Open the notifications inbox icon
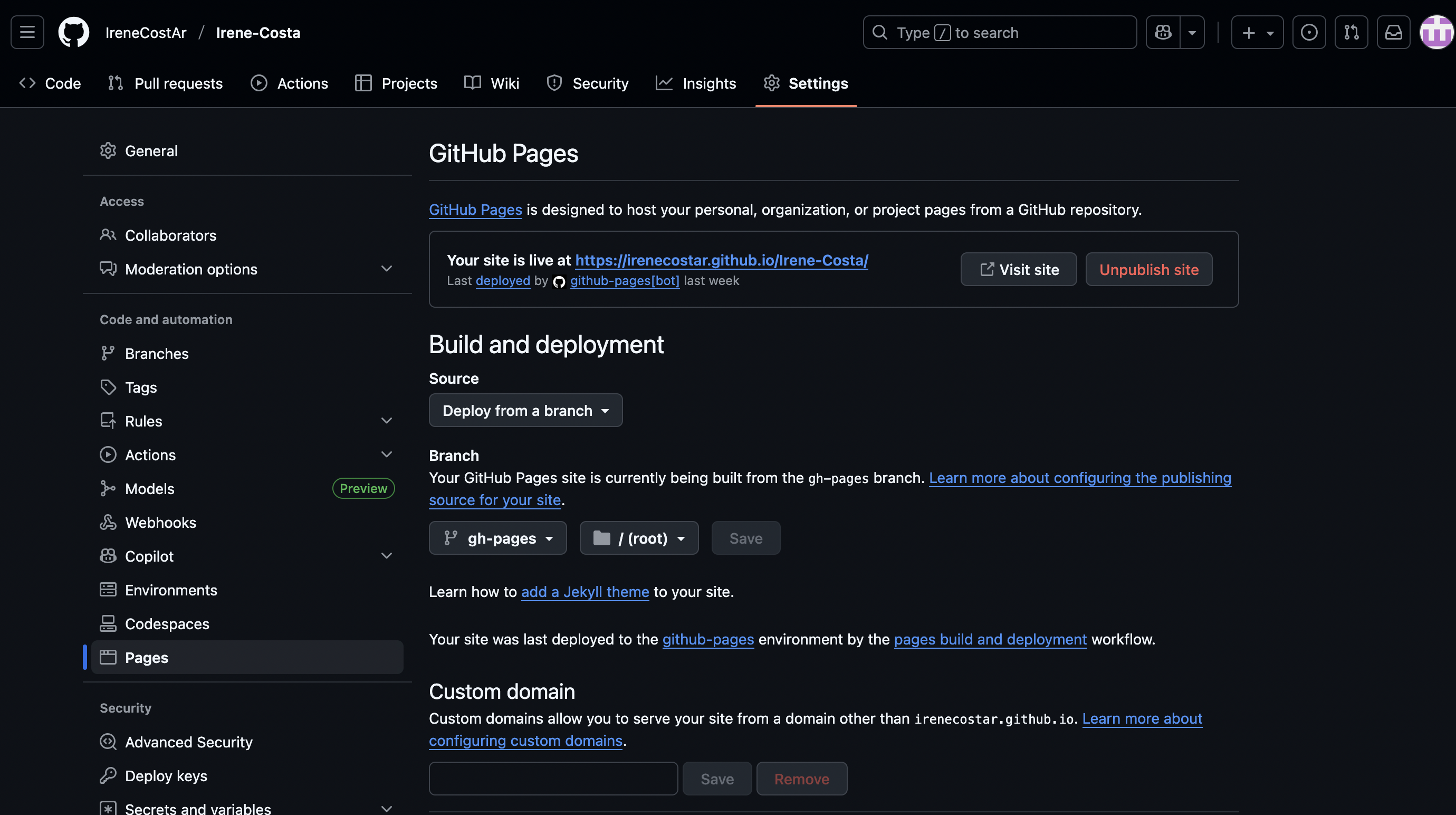 coord(1394,32)
